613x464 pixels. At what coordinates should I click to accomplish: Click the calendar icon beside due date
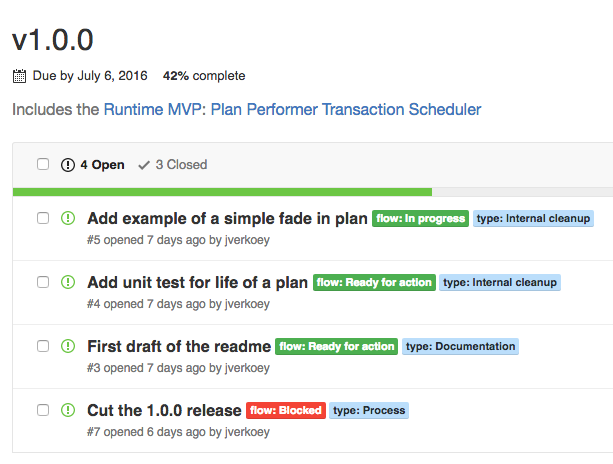coord(19,76)
